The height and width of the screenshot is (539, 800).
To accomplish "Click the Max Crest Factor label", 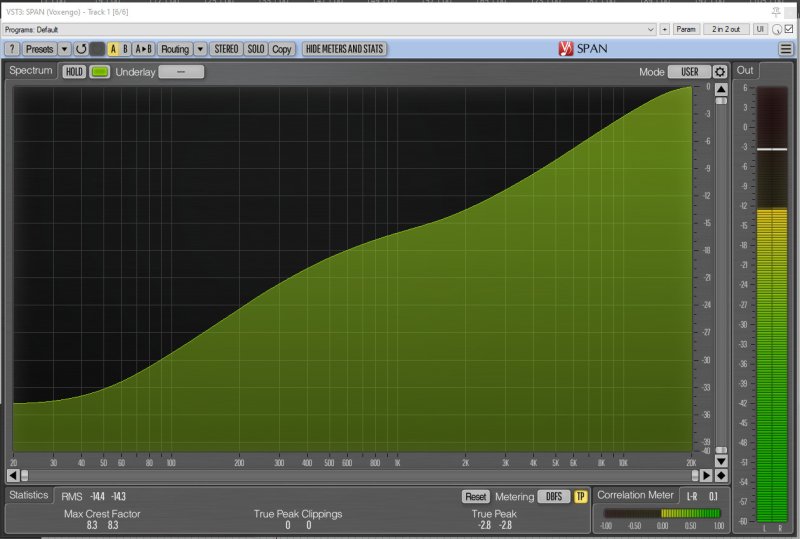I will pyautogui.click(x=102, y=514).
